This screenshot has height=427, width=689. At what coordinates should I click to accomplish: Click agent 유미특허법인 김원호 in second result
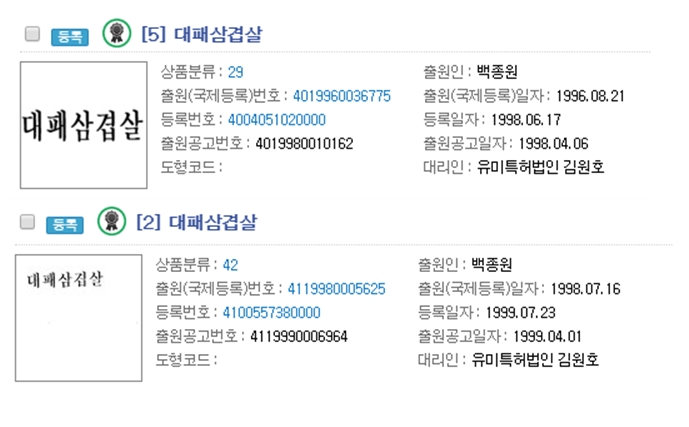(535, 360)
